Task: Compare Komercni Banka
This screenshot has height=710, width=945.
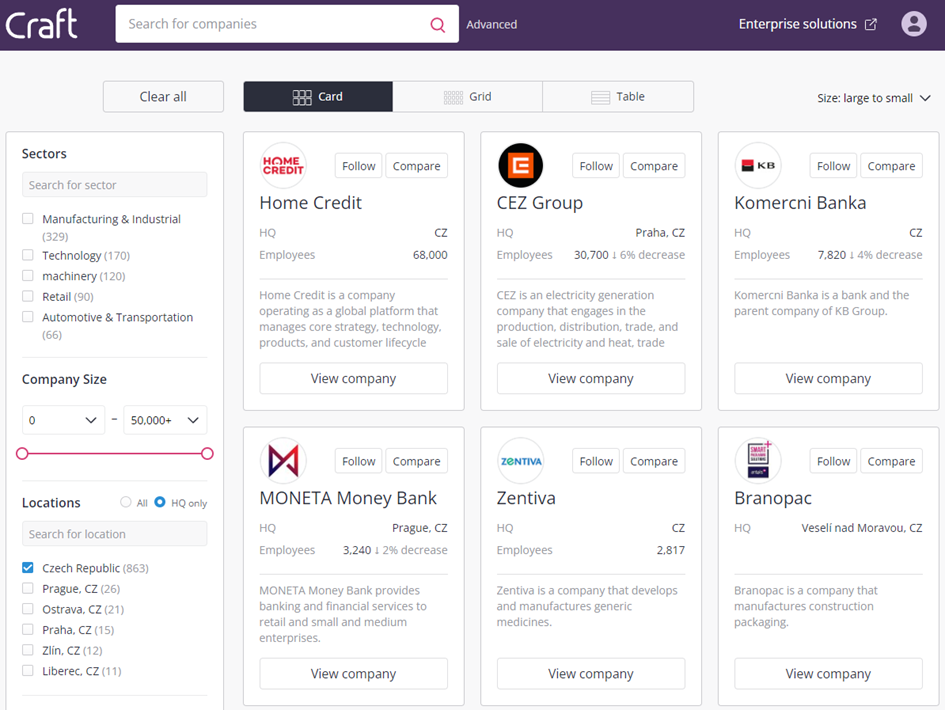Action: coord(891,166)
